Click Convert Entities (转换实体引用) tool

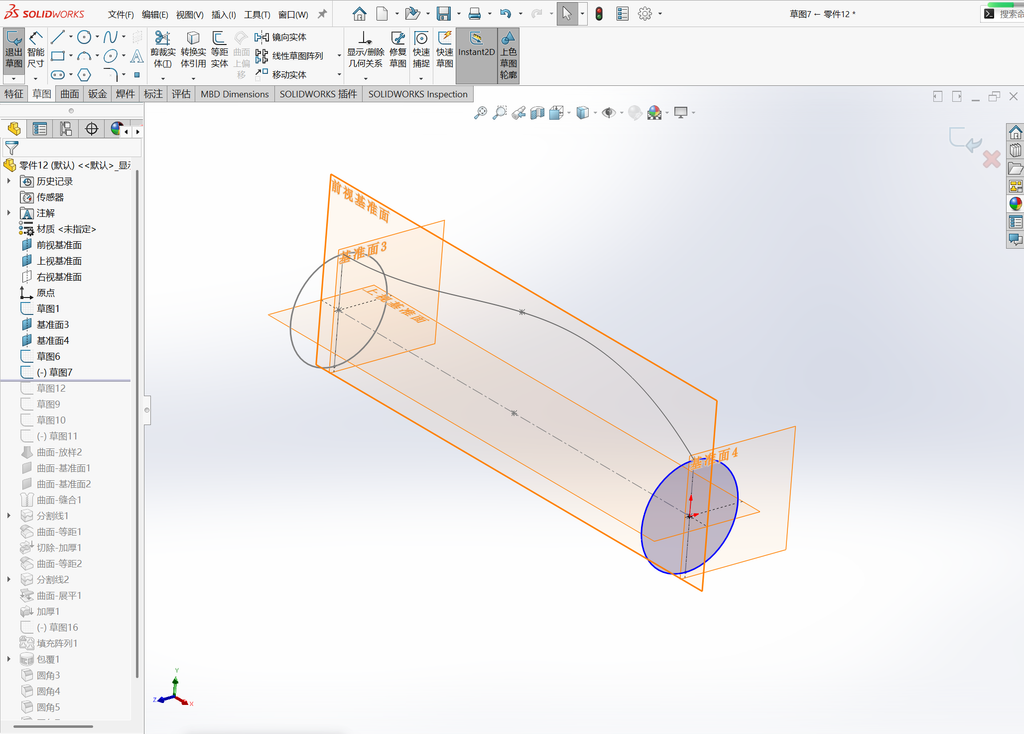[x=193, y=50]
